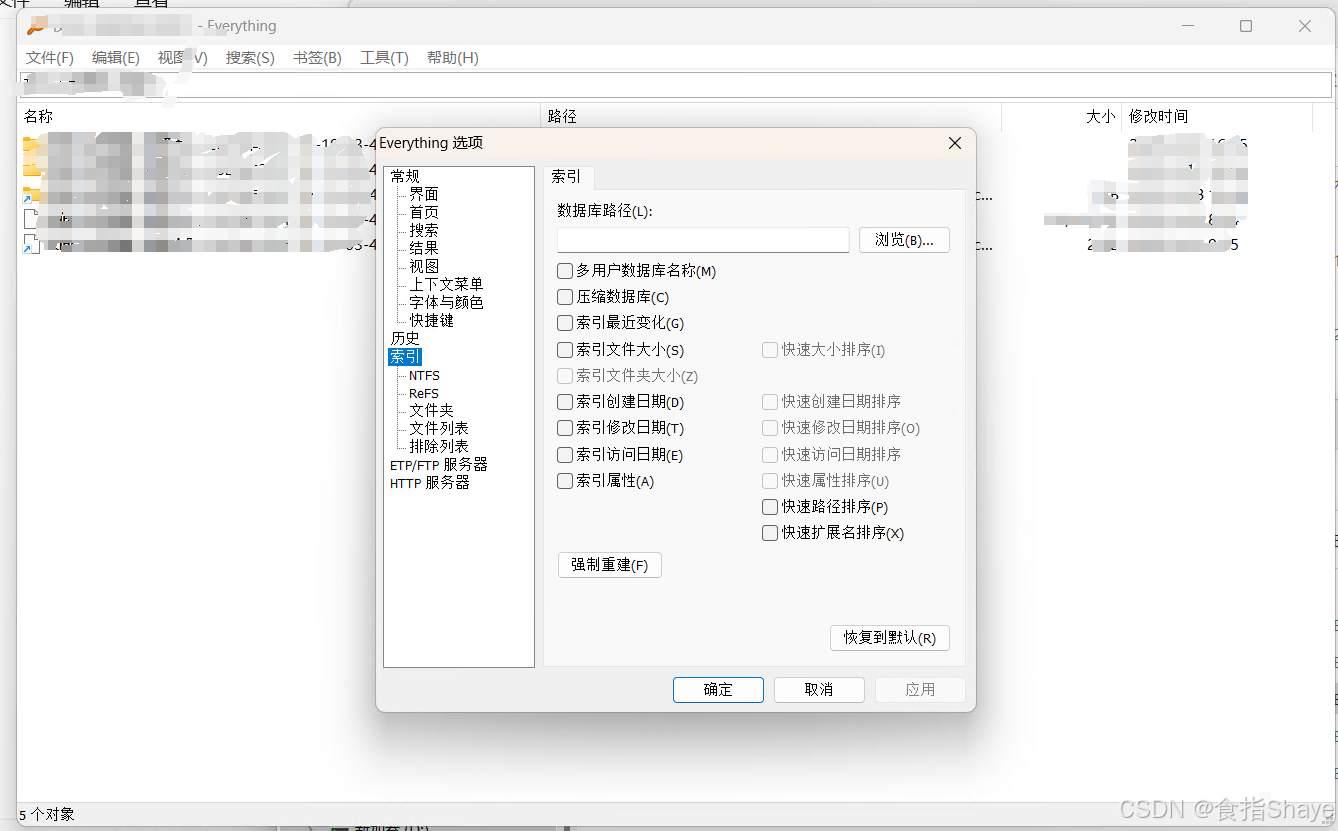Click the Everything main search box
Viewport: 1338px width, 831px height.
pyautogui.click(x=675, y=84)
